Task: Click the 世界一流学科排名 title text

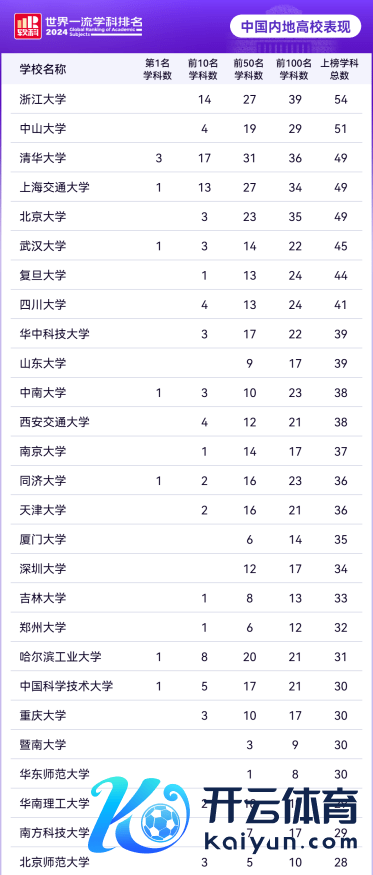Action: tap(93, 22)
